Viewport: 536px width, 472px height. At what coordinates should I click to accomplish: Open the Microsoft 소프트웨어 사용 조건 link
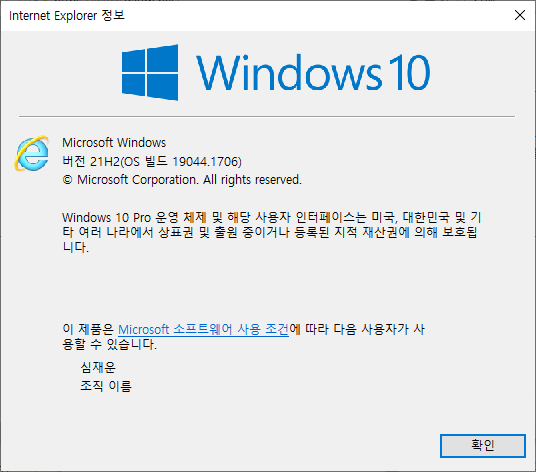pyautogui.click(x=203, y=329)
